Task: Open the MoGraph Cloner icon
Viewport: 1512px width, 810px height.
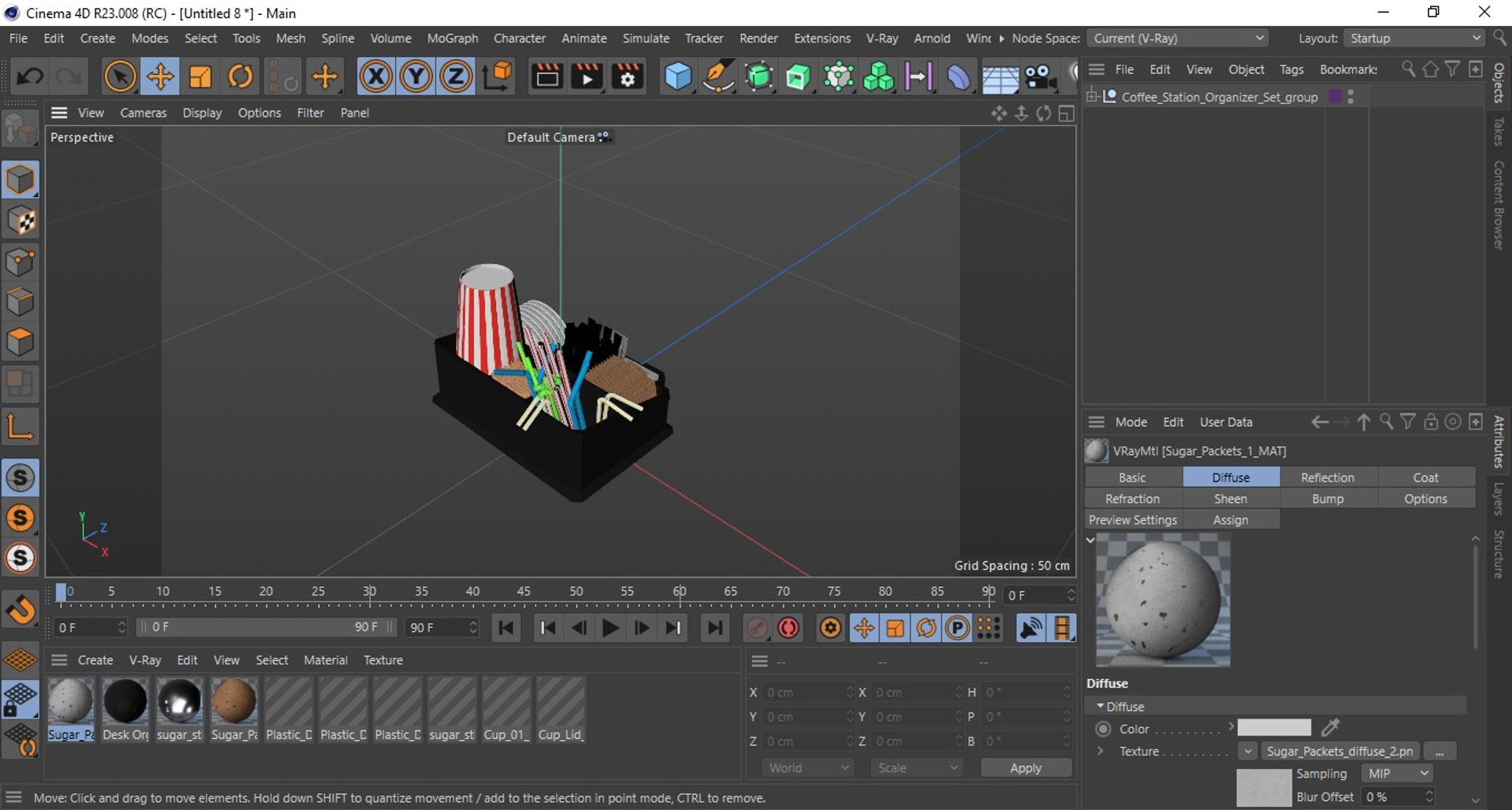Action: point(878,76)
